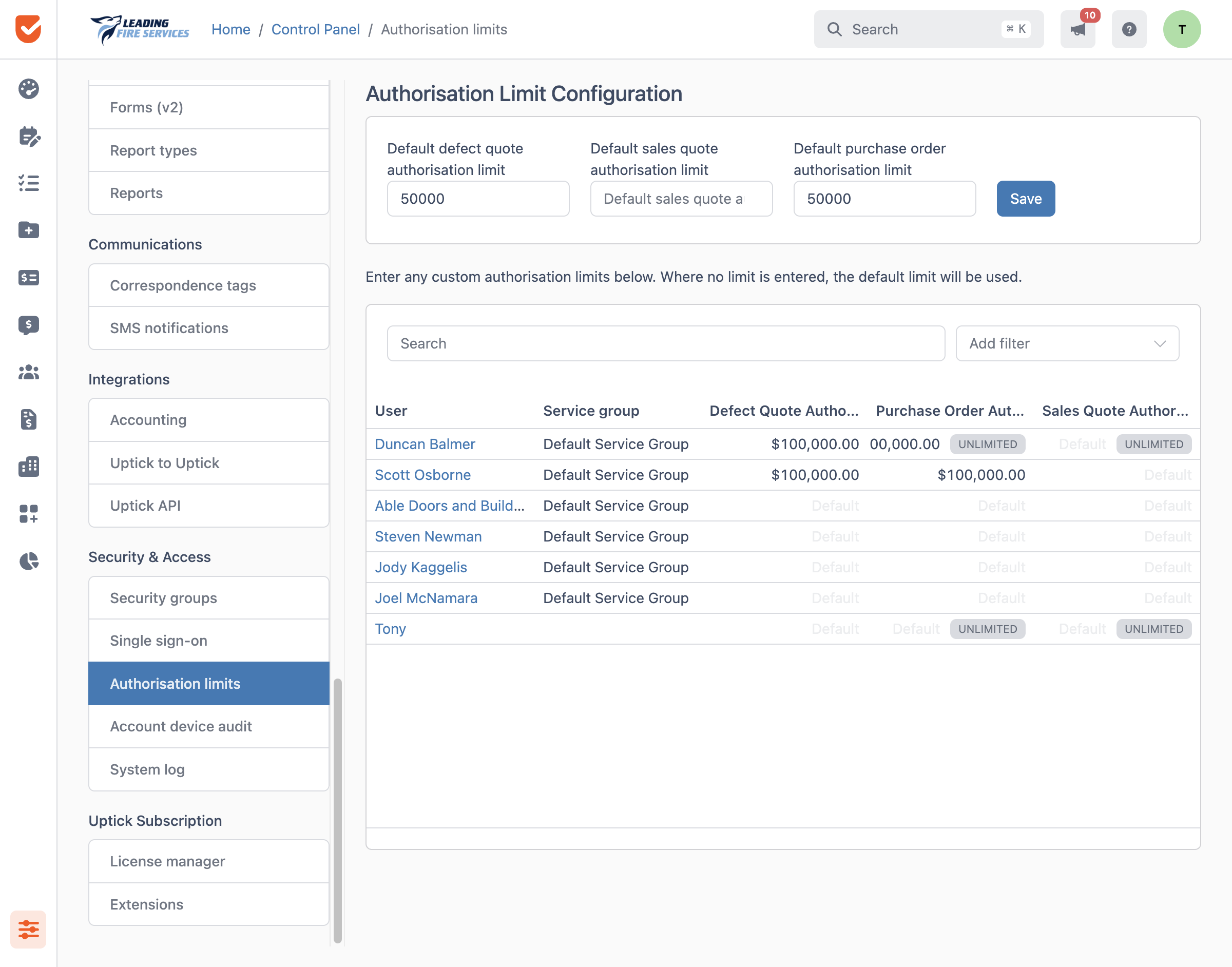Click the Save button

click(1025, 199)
